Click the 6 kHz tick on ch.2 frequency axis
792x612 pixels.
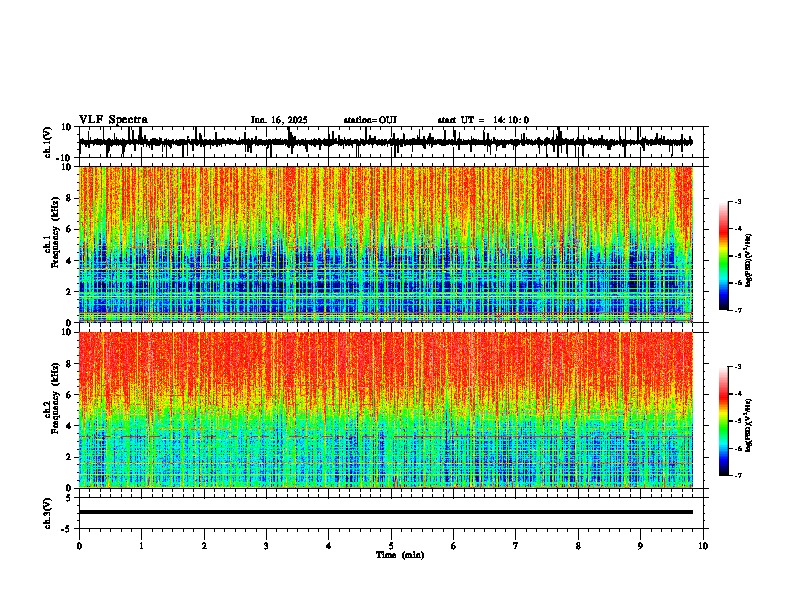[70, 395]
